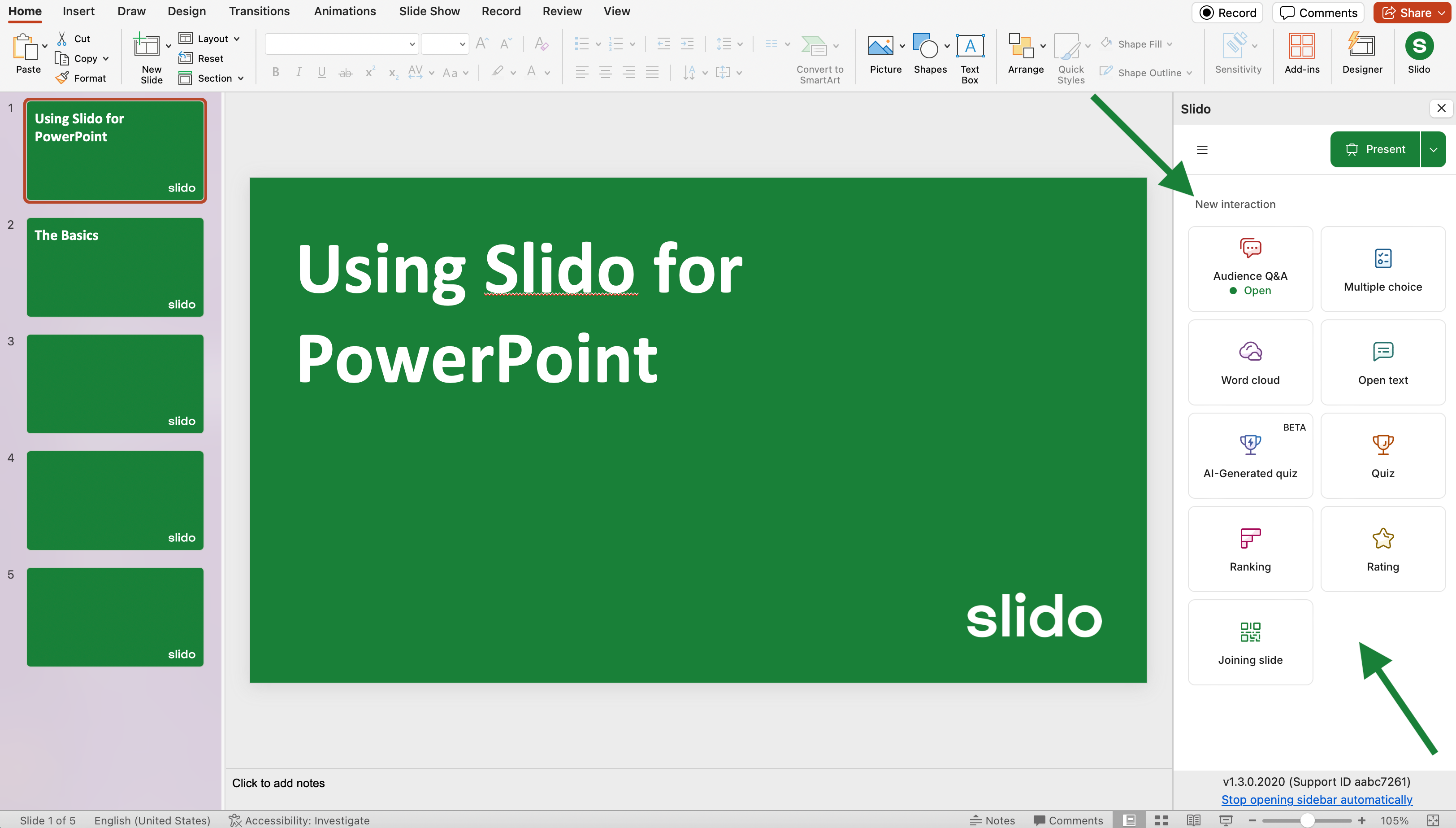The image size is (1456, 828).
Task: Decrease font size with small A icon
Action: (506, 44)
